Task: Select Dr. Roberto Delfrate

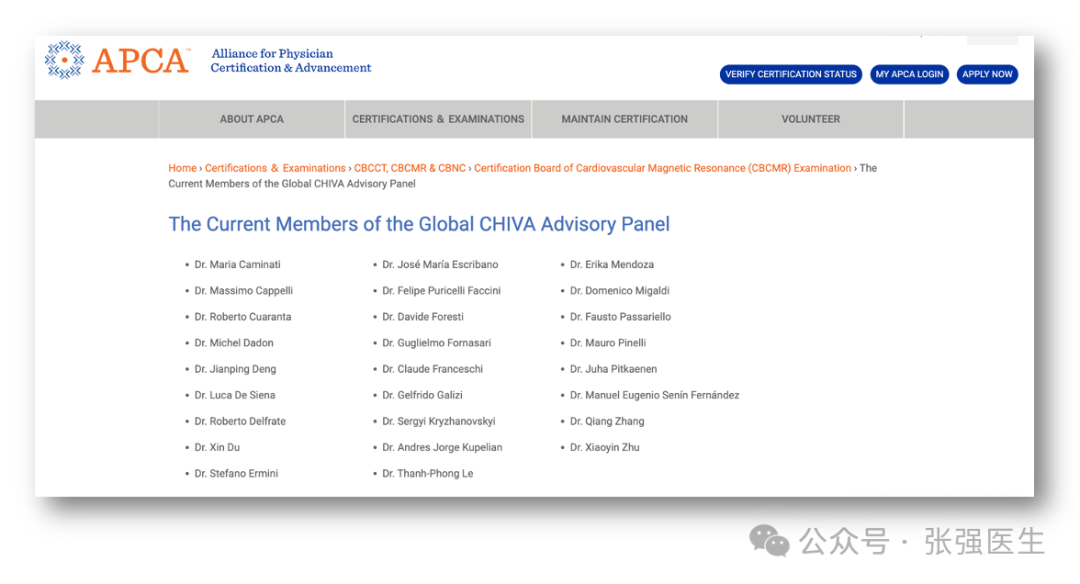Action: 240,421
